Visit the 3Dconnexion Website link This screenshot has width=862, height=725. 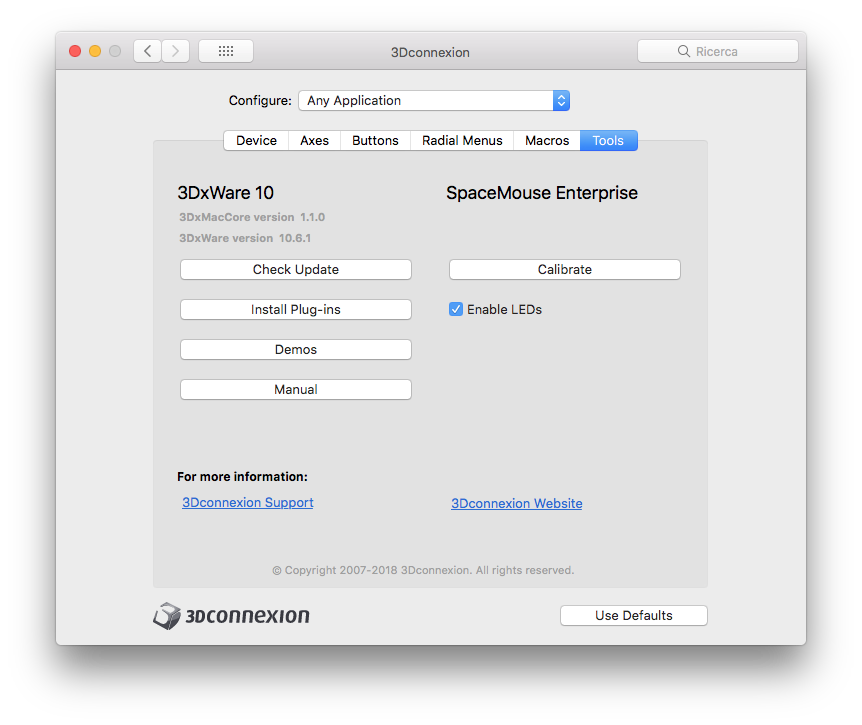click(517, 503)
